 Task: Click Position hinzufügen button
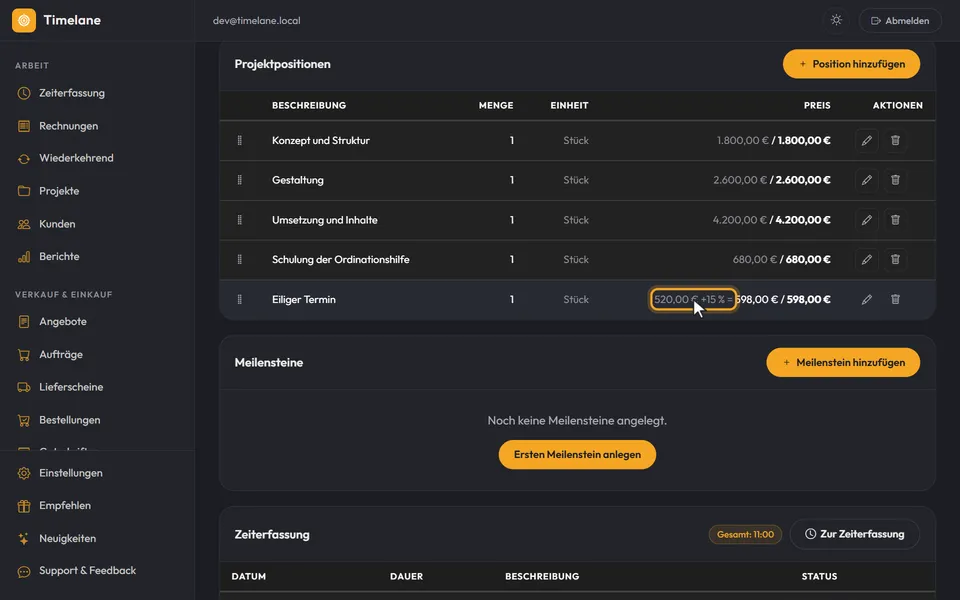[x=851, y=64]
